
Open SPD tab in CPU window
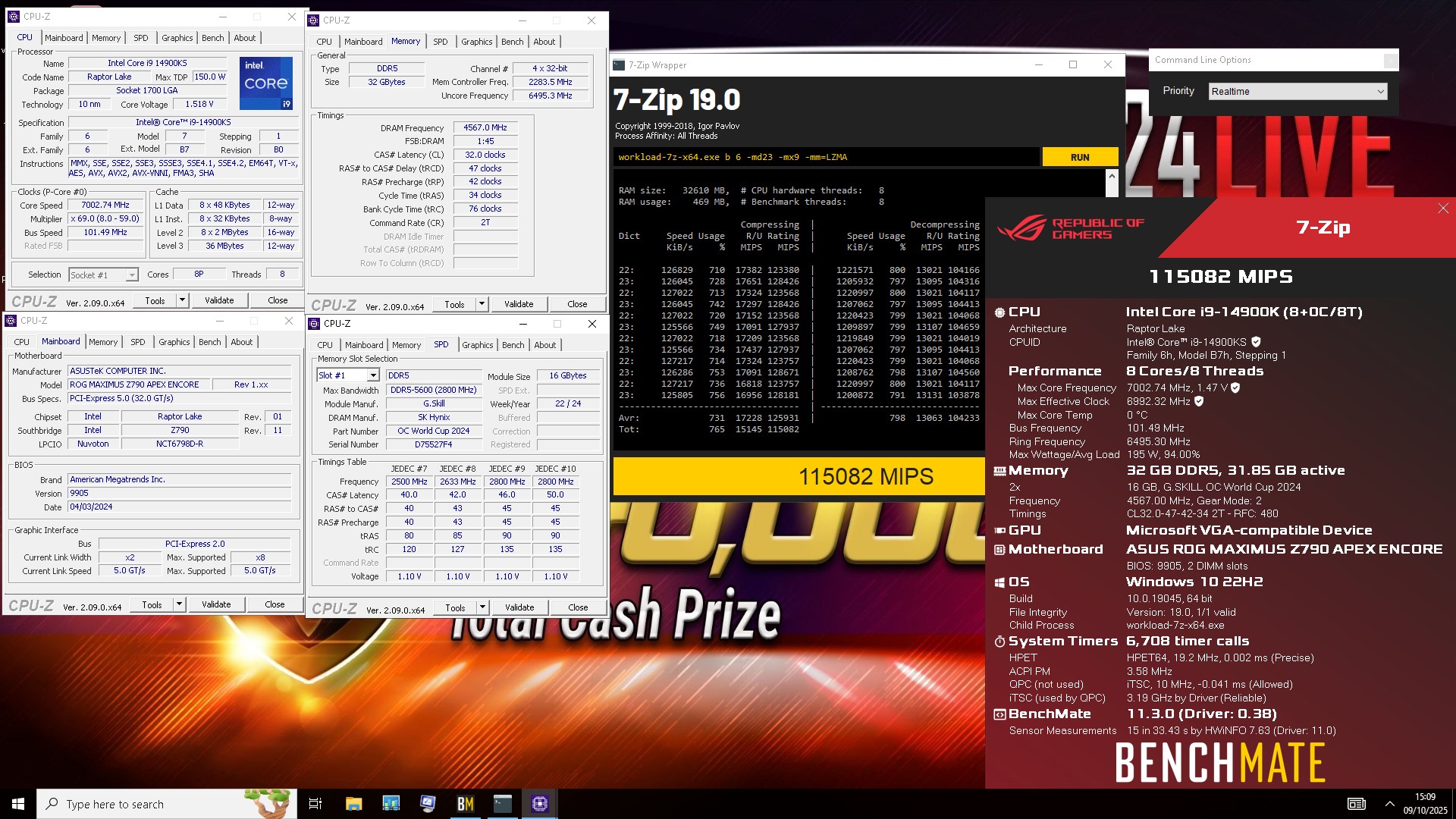pyautogui.click(x=141, y=38)
